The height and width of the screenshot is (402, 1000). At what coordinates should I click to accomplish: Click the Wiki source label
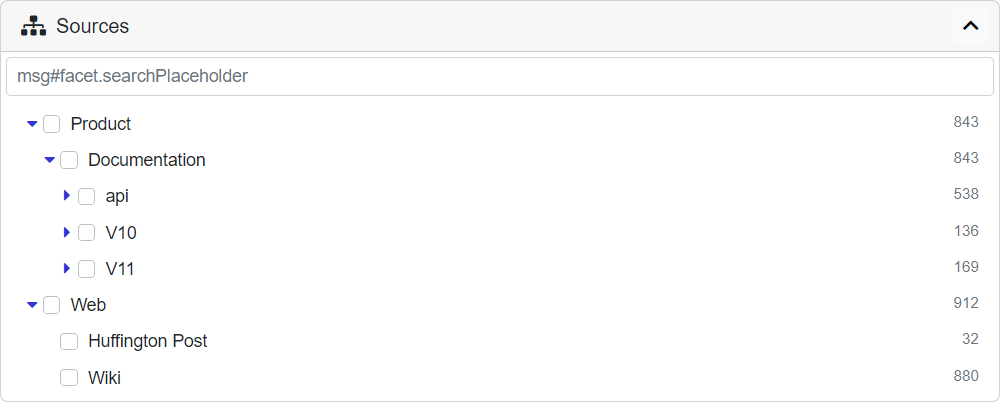[105, 378]
